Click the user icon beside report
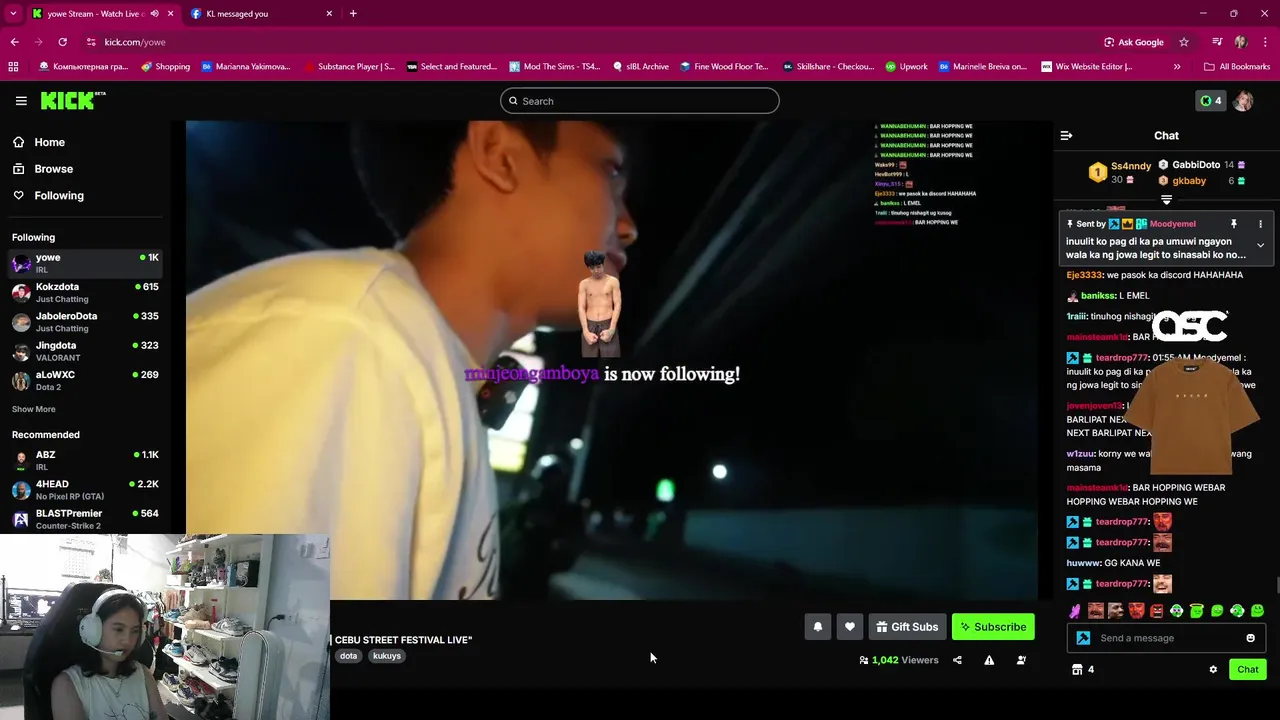This screenshot has width=1280, height=720. click(1021, 660)
